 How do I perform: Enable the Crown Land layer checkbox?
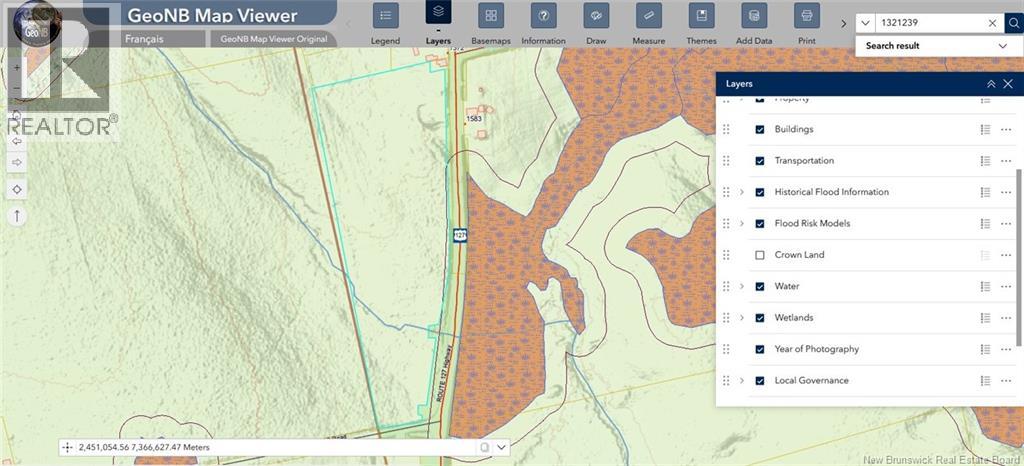point(760,255)
